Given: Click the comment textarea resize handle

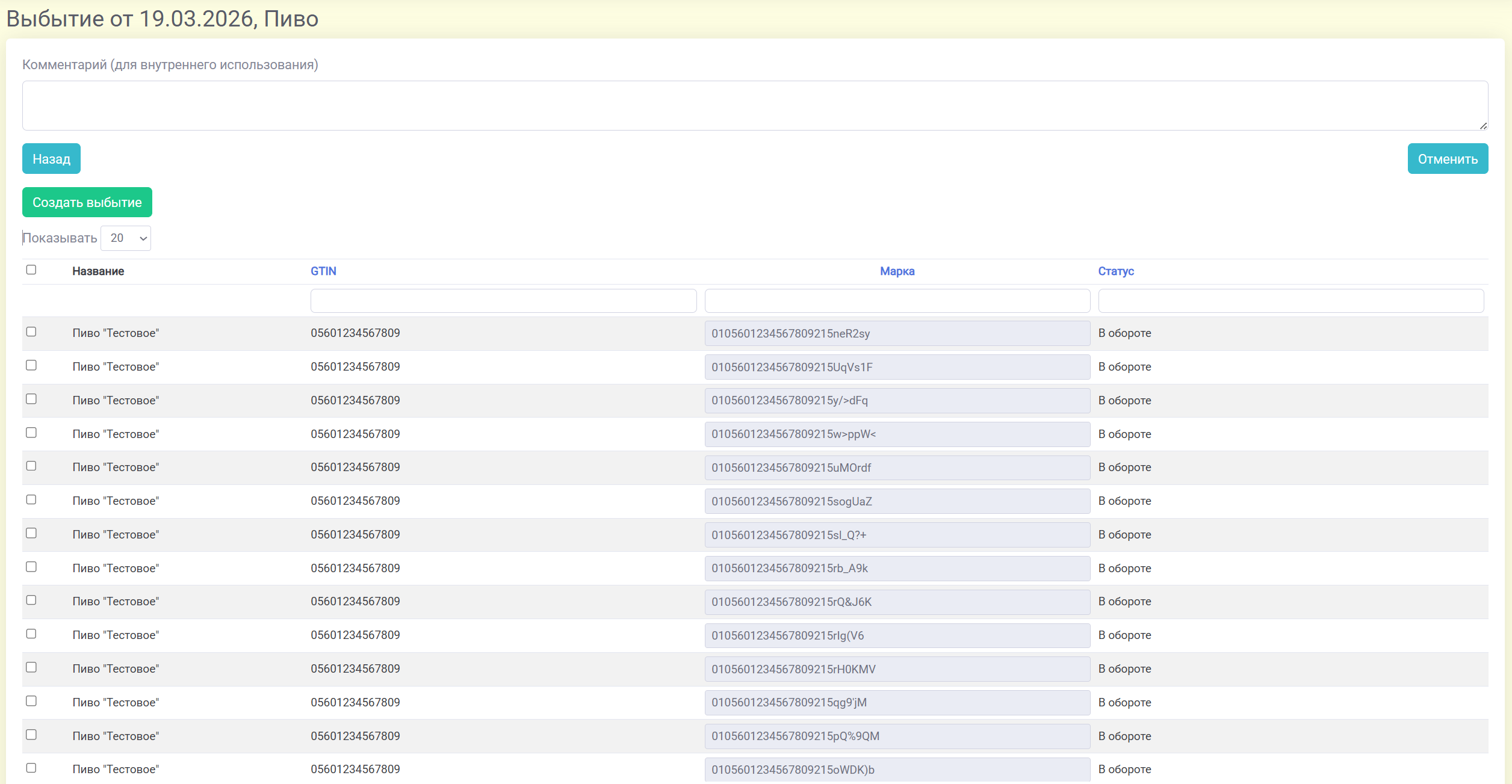Looking at the screenshot, I should 1483,126.
